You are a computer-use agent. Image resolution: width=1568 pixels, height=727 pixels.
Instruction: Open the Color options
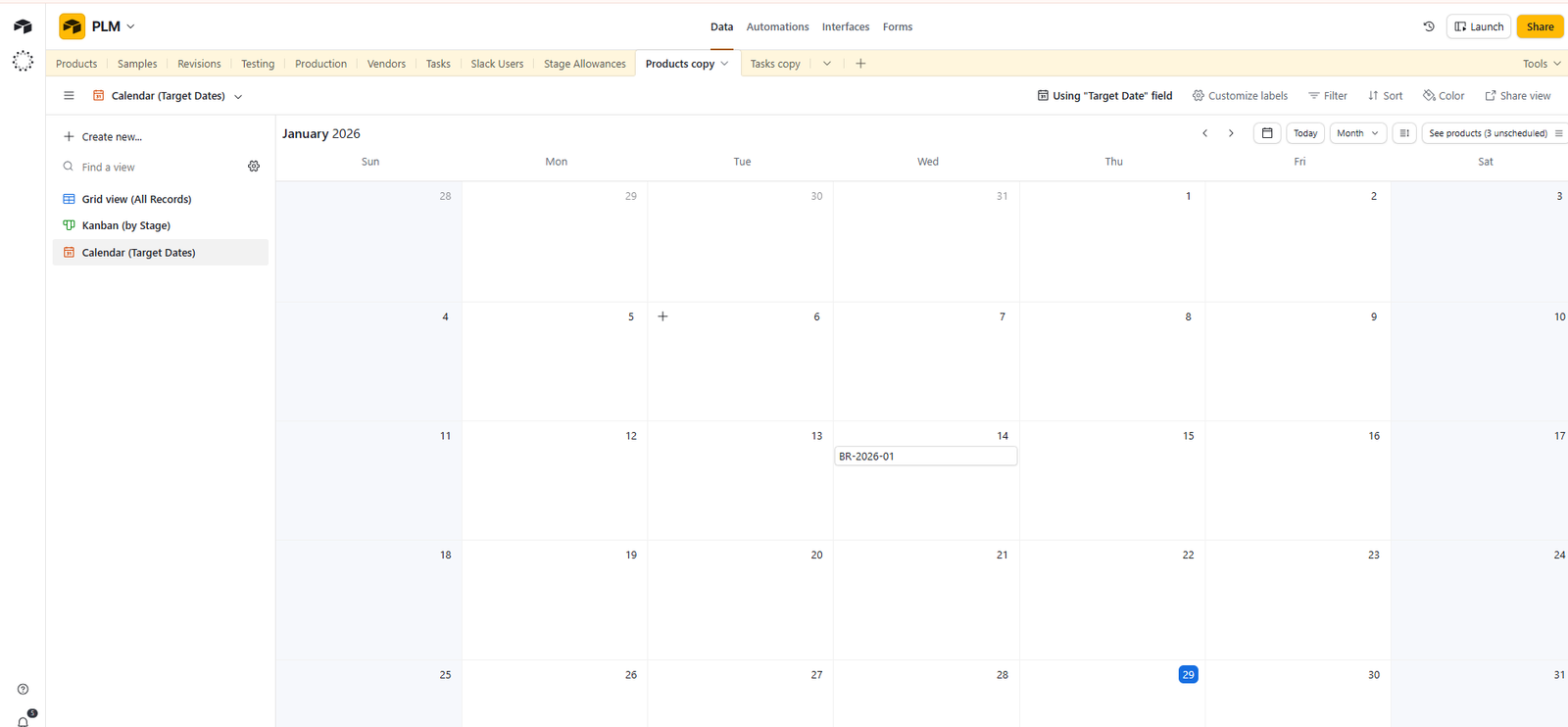click(x=1444, y=96)
